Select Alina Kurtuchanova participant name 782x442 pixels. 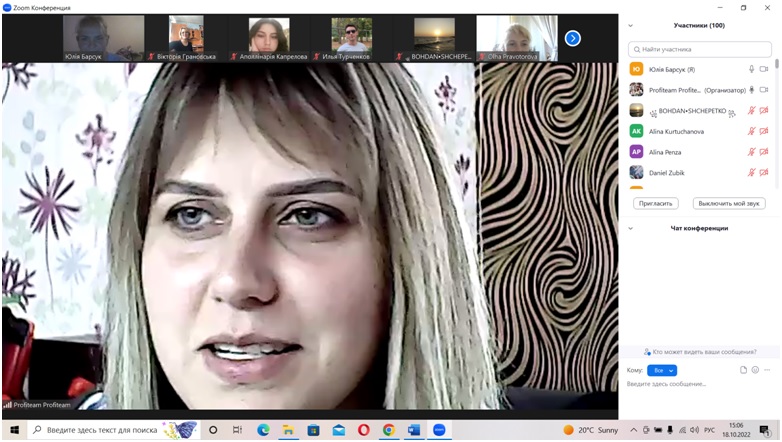coord(676,132)
